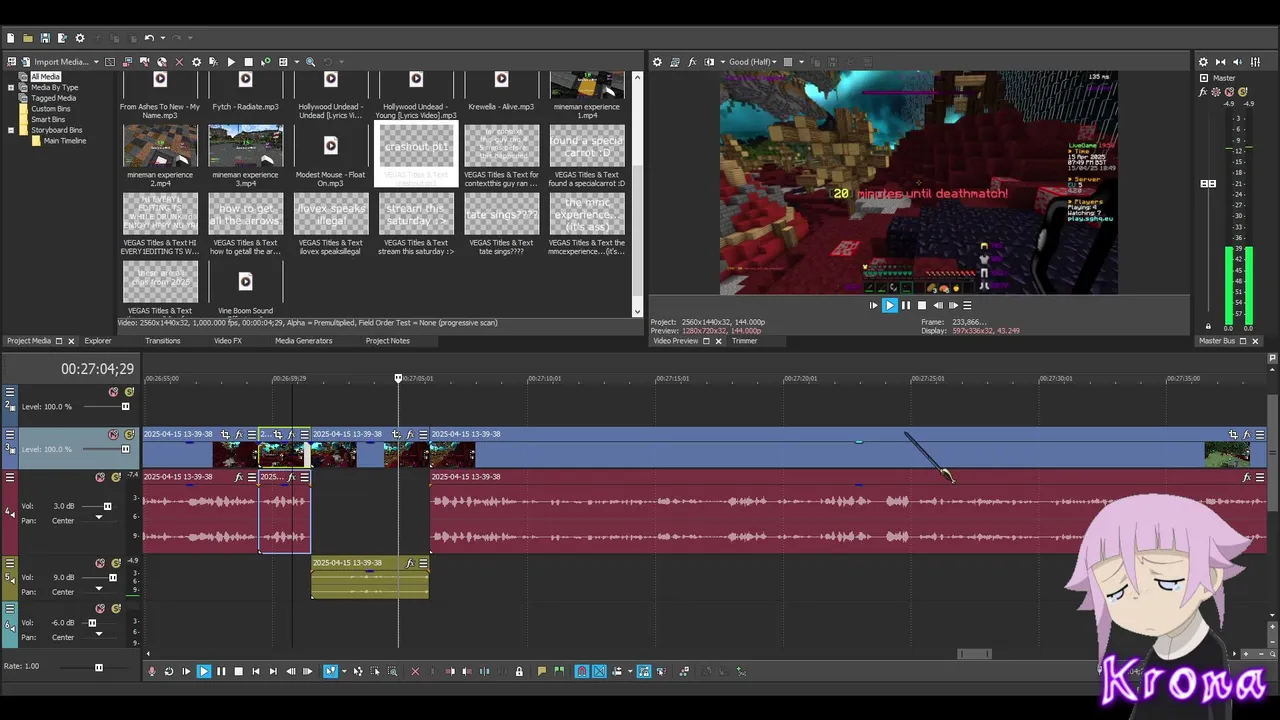This screenshot has width=1280, height=720.
Task: Save the project with the floppy disk icon
Action: pos(45,38)
